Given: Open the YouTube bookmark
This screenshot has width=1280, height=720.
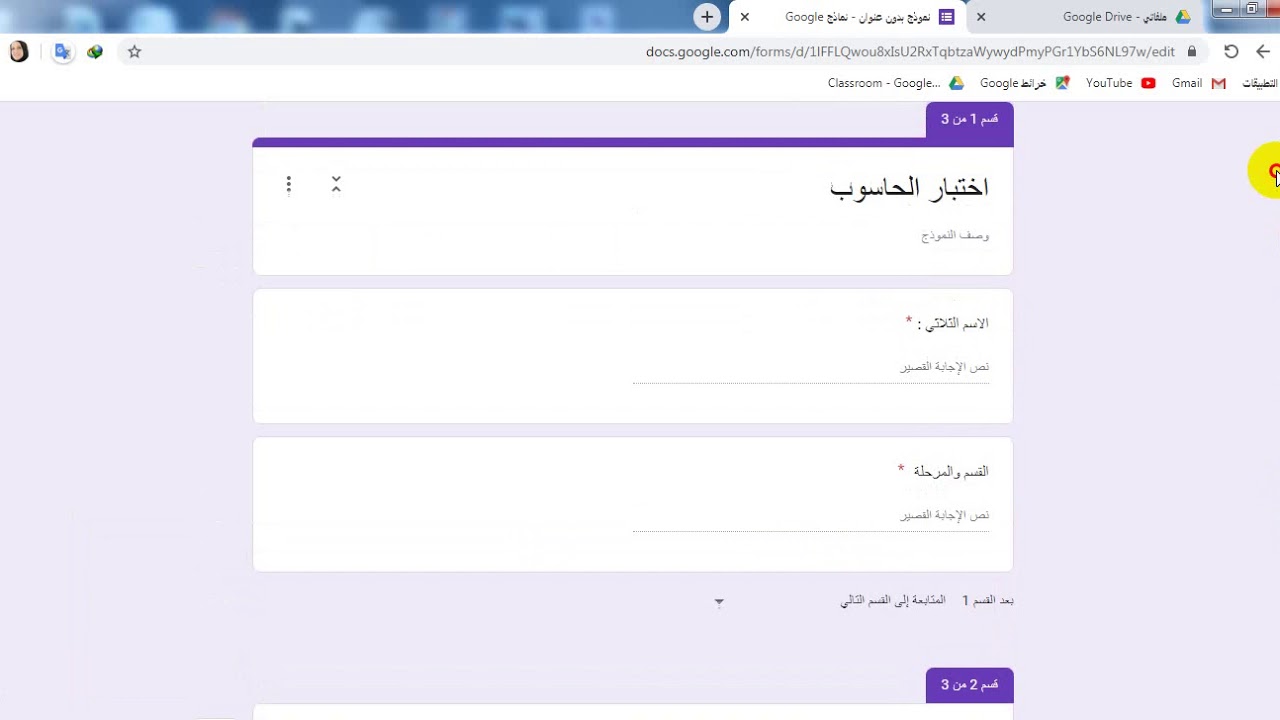Looking at the screenshot, I should (1120, 83).
